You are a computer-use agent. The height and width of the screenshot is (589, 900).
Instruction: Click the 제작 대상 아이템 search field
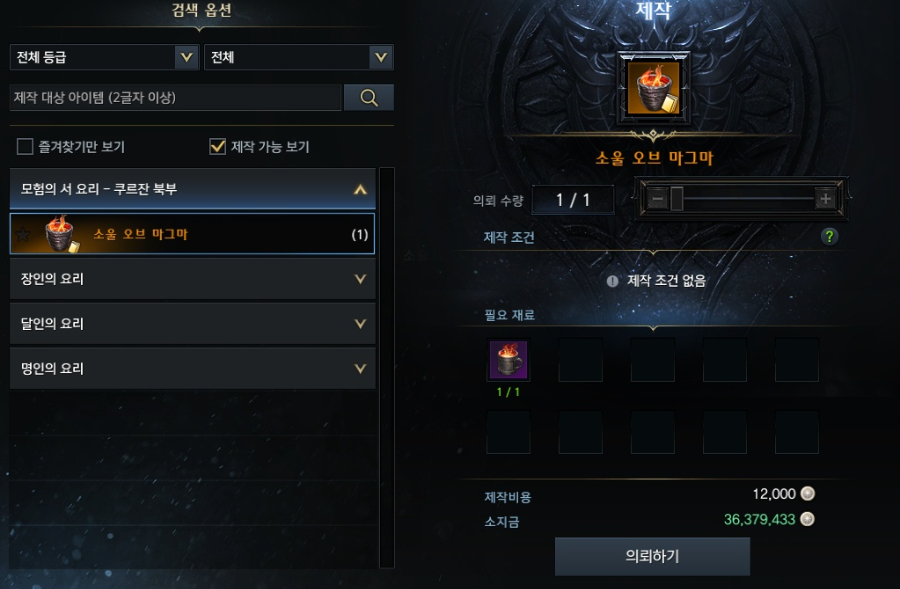[175, 98]
